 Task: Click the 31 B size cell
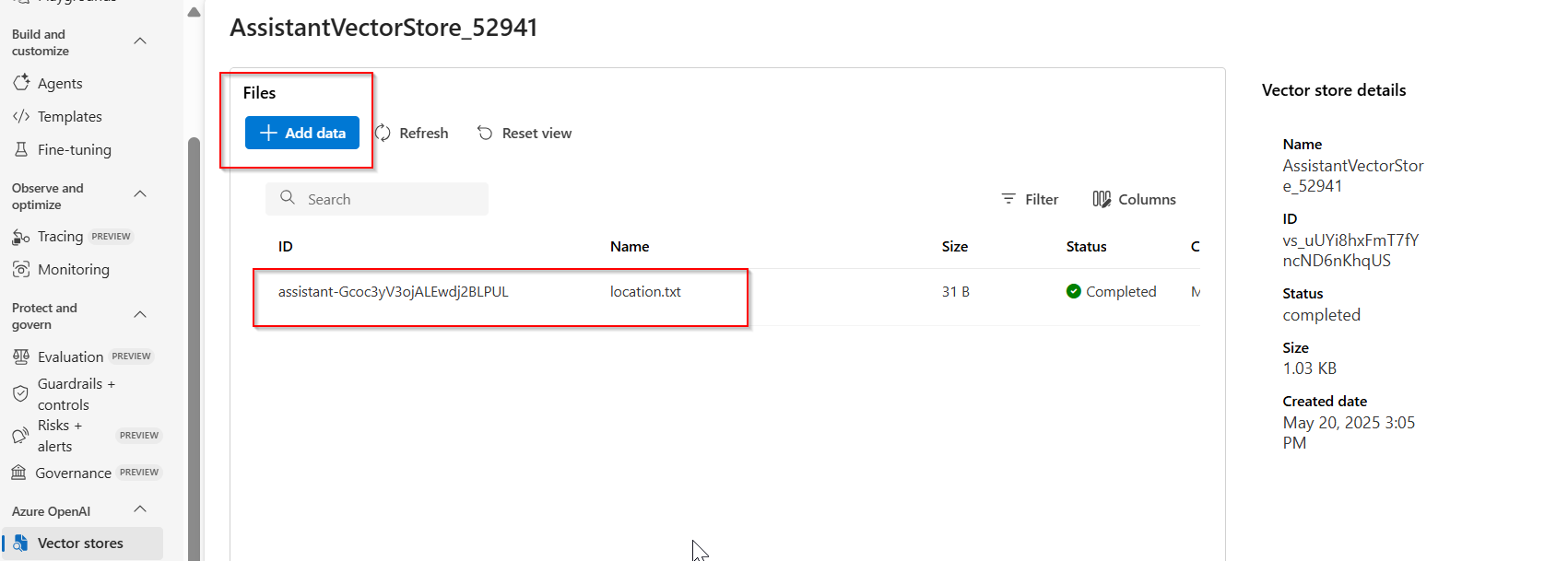[x=956, y=291]
